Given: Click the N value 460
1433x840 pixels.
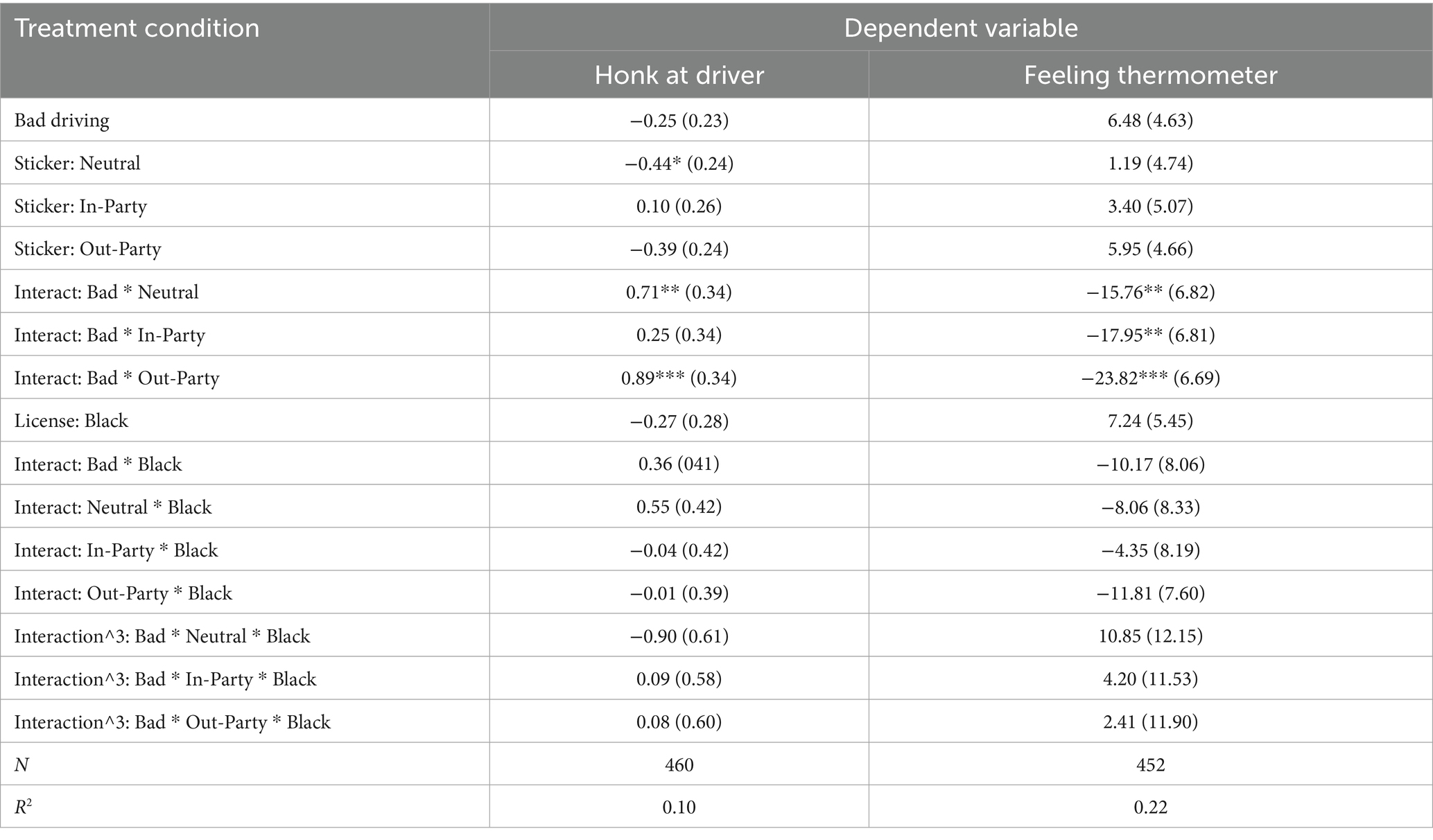Looking at the screenshot, I should 679,765.
